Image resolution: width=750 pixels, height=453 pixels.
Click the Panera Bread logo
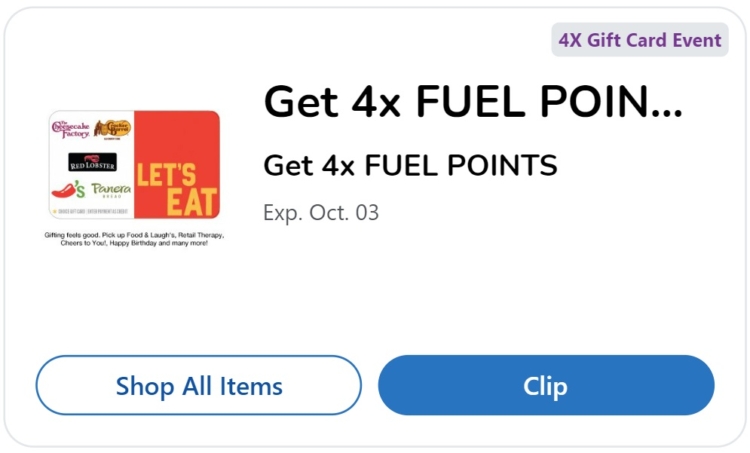point(111,190)
